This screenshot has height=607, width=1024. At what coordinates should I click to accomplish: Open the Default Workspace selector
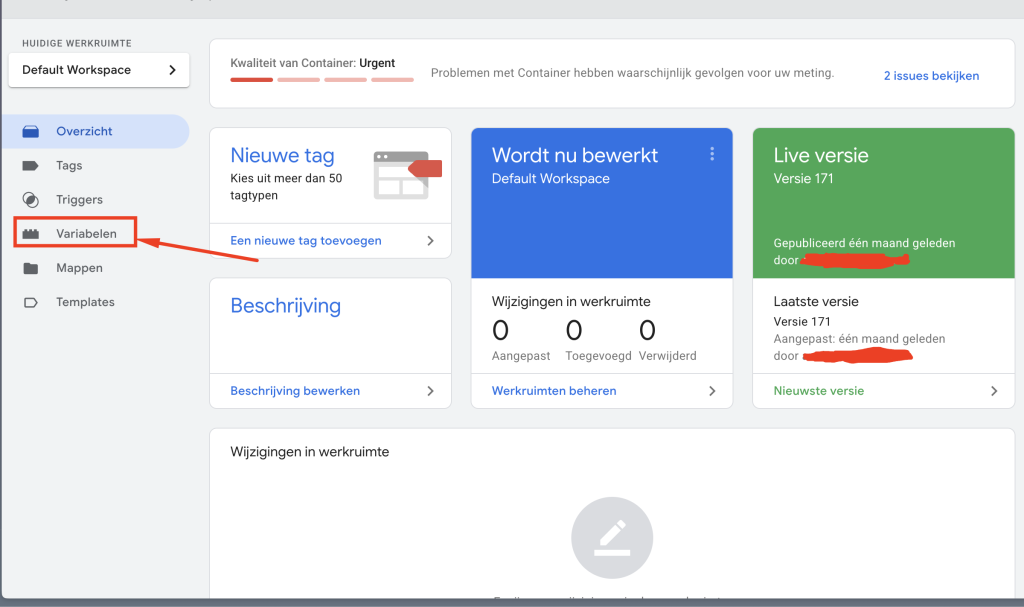click(99, 70)
